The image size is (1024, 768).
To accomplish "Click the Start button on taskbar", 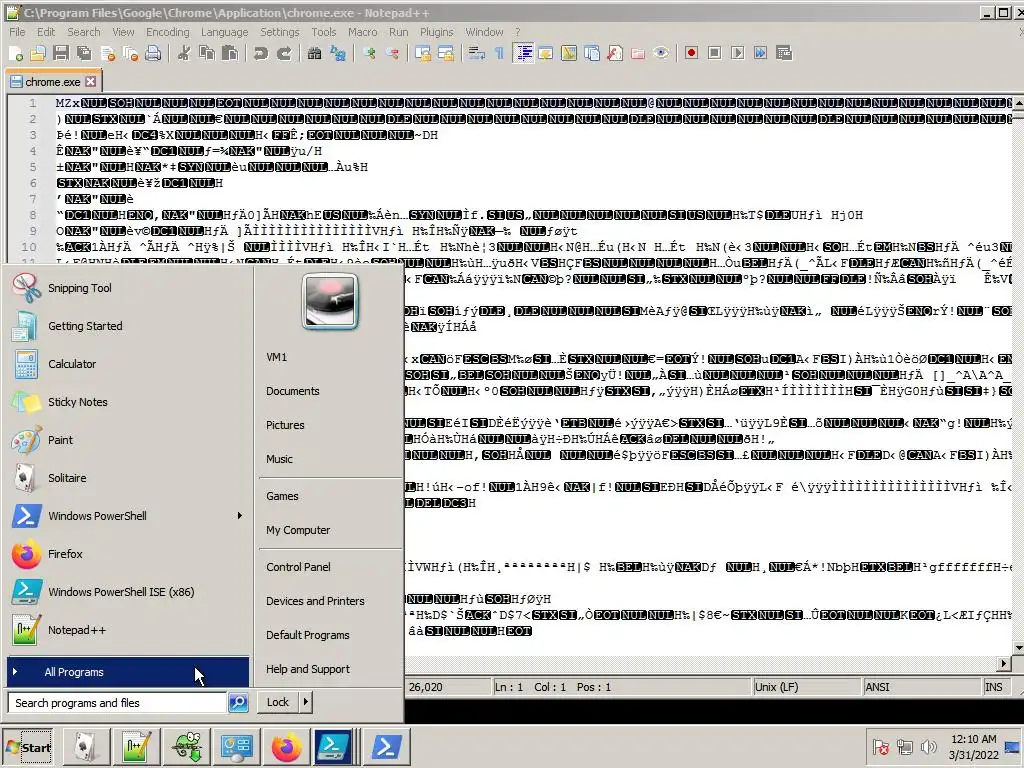I will tap(29, 748).
